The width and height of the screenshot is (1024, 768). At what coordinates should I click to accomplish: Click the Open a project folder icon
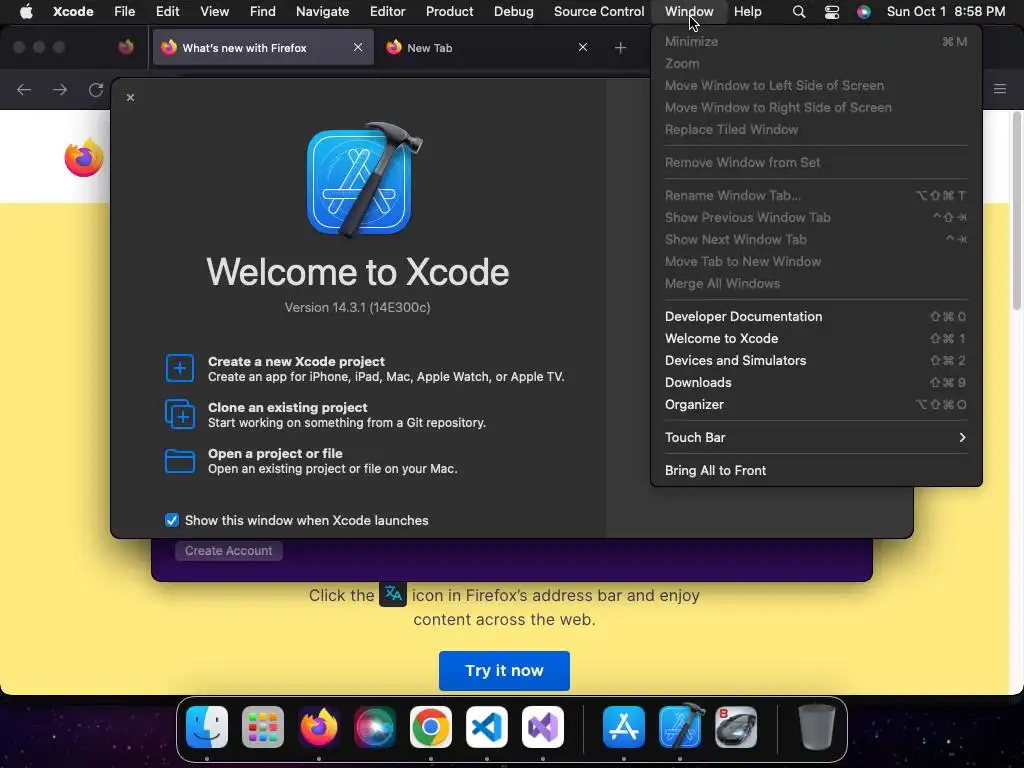click(180, 461)
